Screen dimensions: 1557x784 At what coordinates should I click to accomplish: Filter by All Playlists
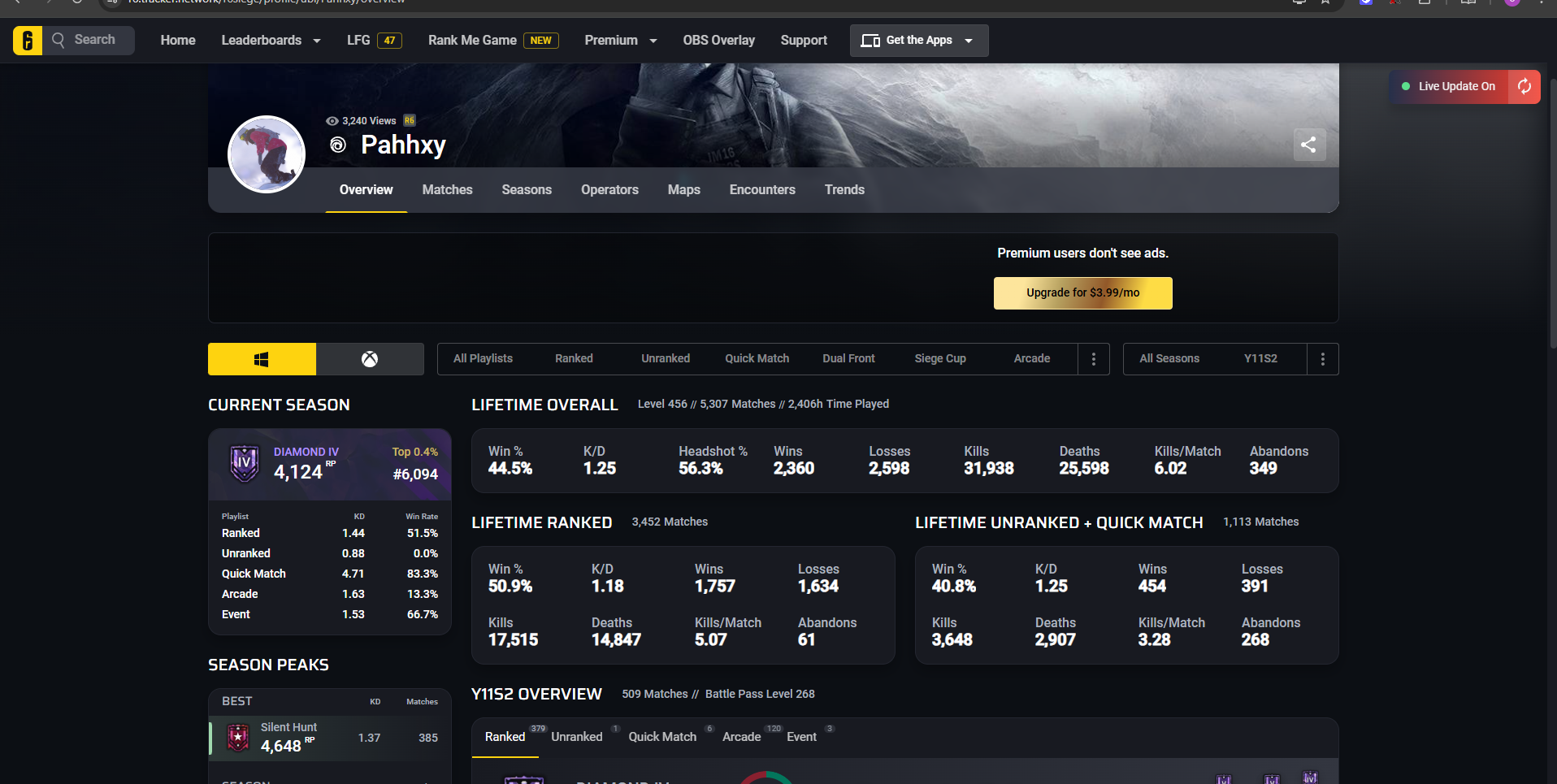[x=484, y=359]
